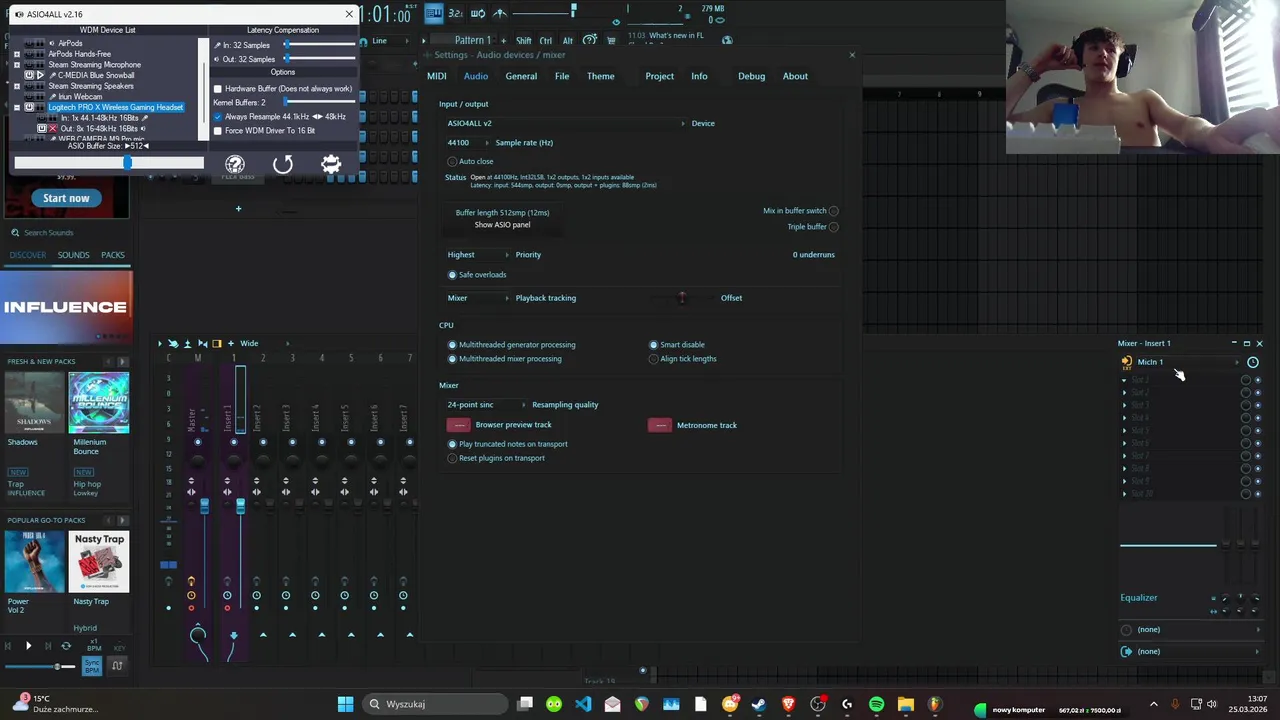Click the Windows Start button
This screenshot has width=1280, height=720.
coord(345,704)
